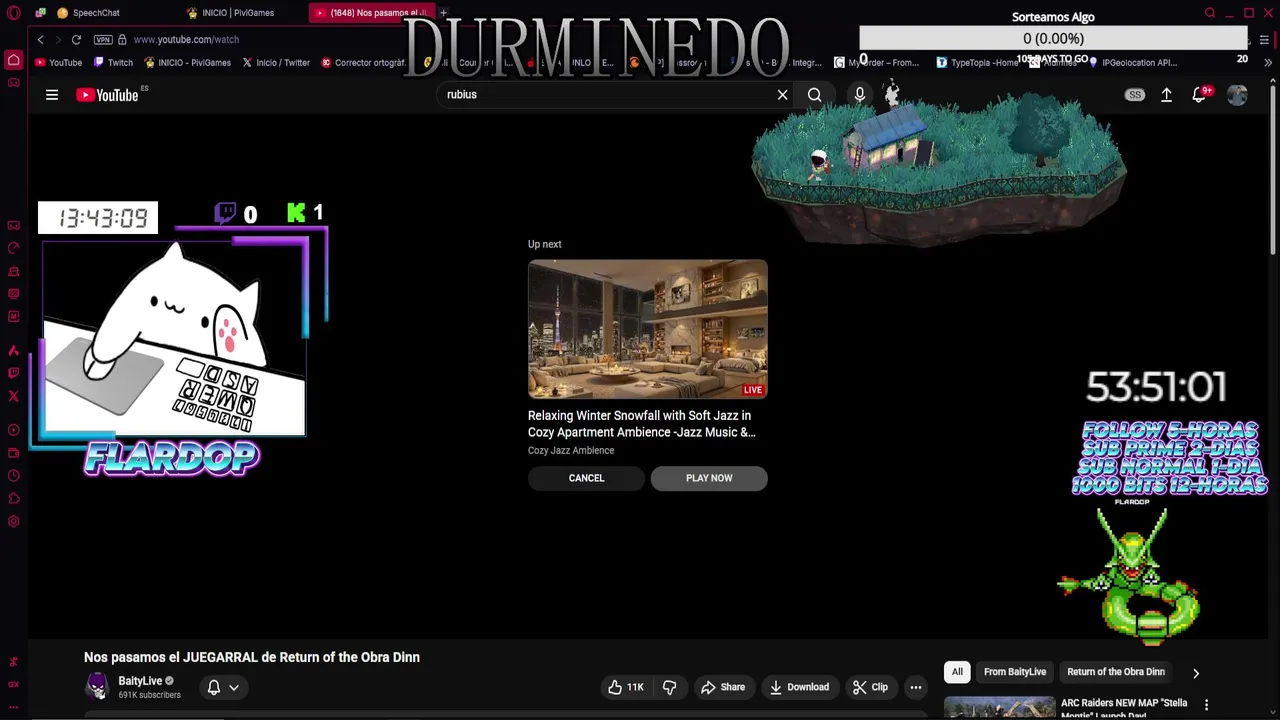Select the 'All' filter chip

pos(957,672)
